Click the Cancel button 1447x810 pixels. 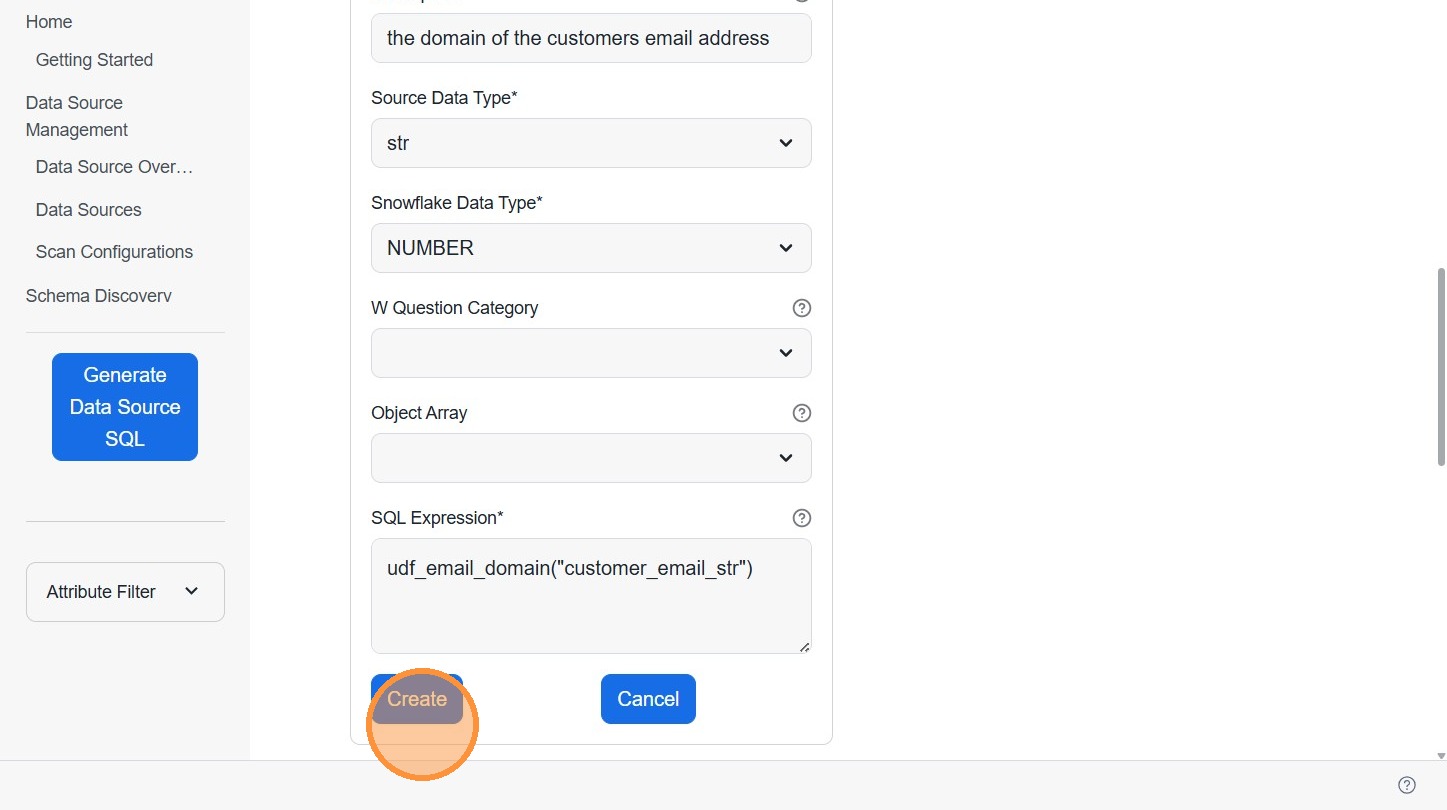tap(648, 699)
